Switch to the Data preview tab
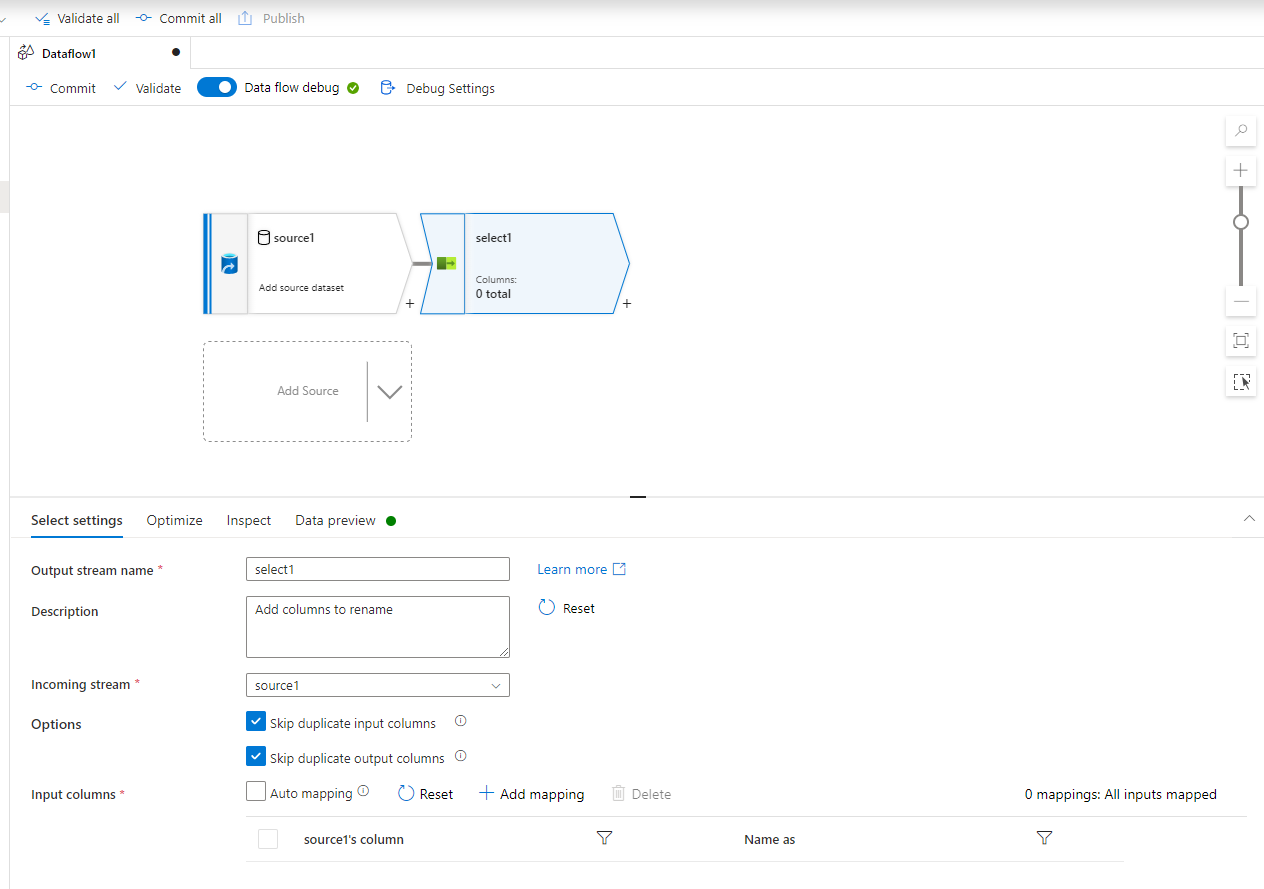1264x889 pixels. pos(335,520)
